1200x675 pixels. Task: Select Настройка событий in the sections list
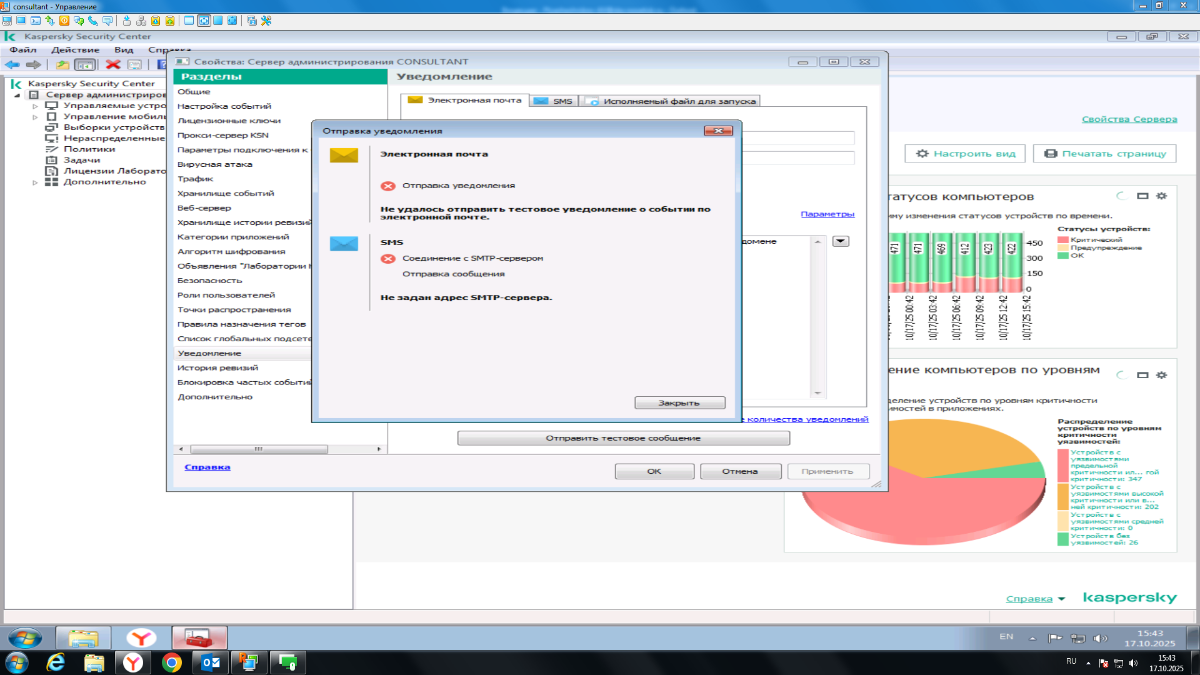(224, 106)
